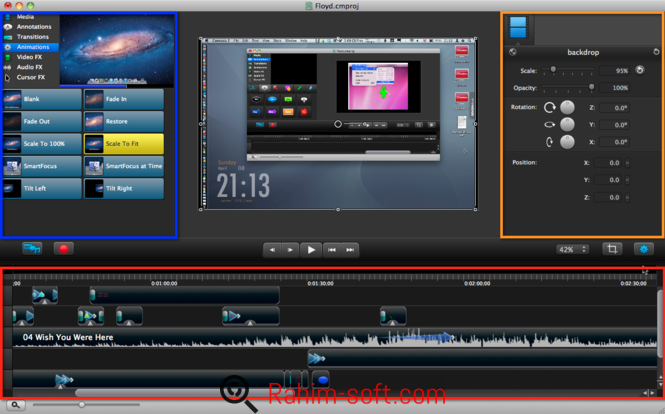Apply the Fade In animation
Image resolution: width=665 pixels, height=414 pixels.
pos(124,99)
